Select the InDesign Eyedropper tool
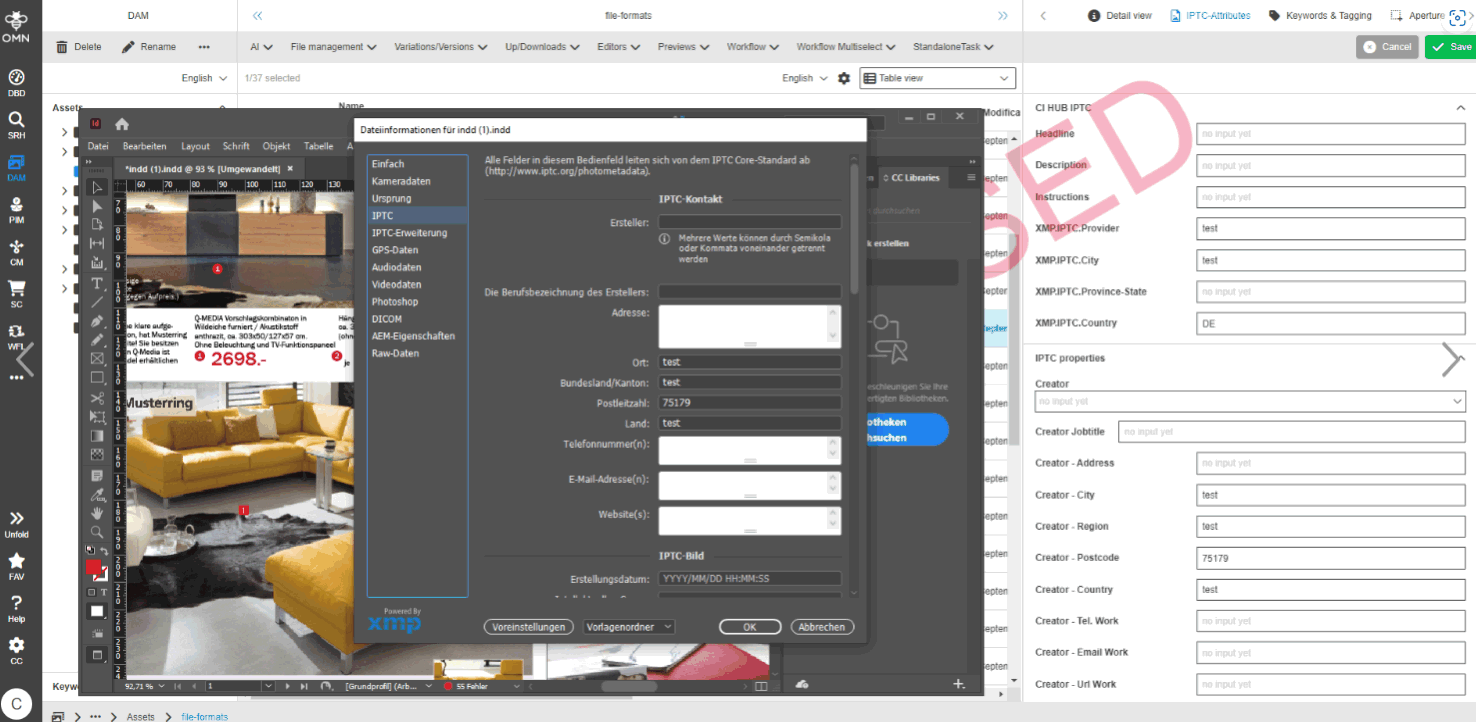Image resolution: width=1476 pixels, height=722 pixels. tap(97, 494)
